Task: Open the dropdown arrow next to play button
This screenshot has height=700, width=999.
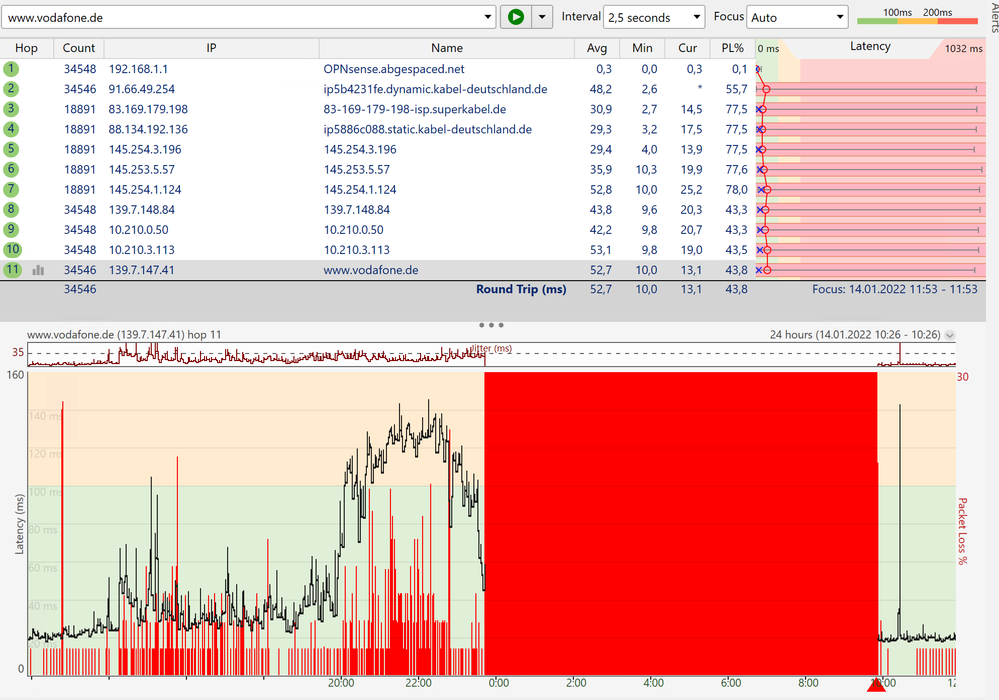Action: 542,17
